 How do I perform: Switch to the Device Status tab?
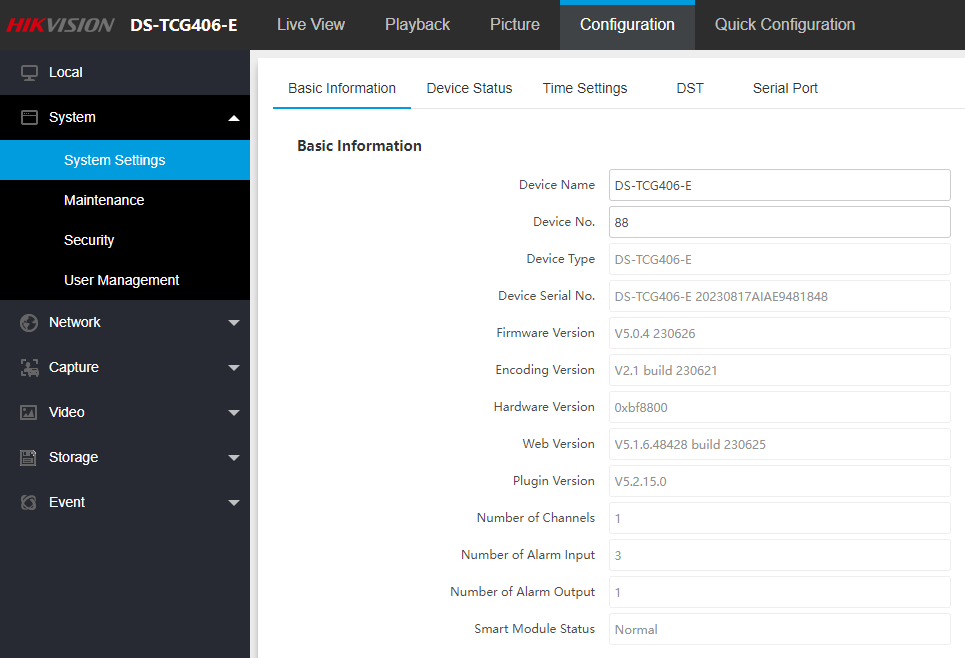(x=469, y=88)
